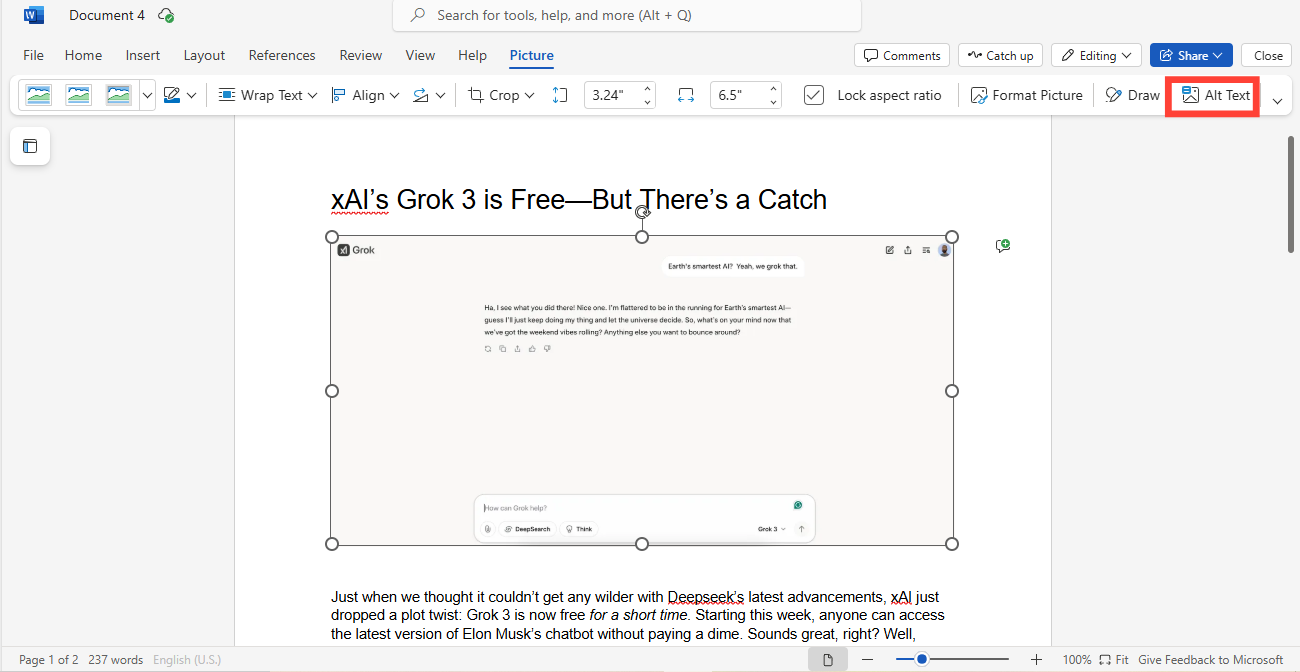Switch to the Layout tab
This screenshot has width=1300, height=672.
tap(205, 55)
